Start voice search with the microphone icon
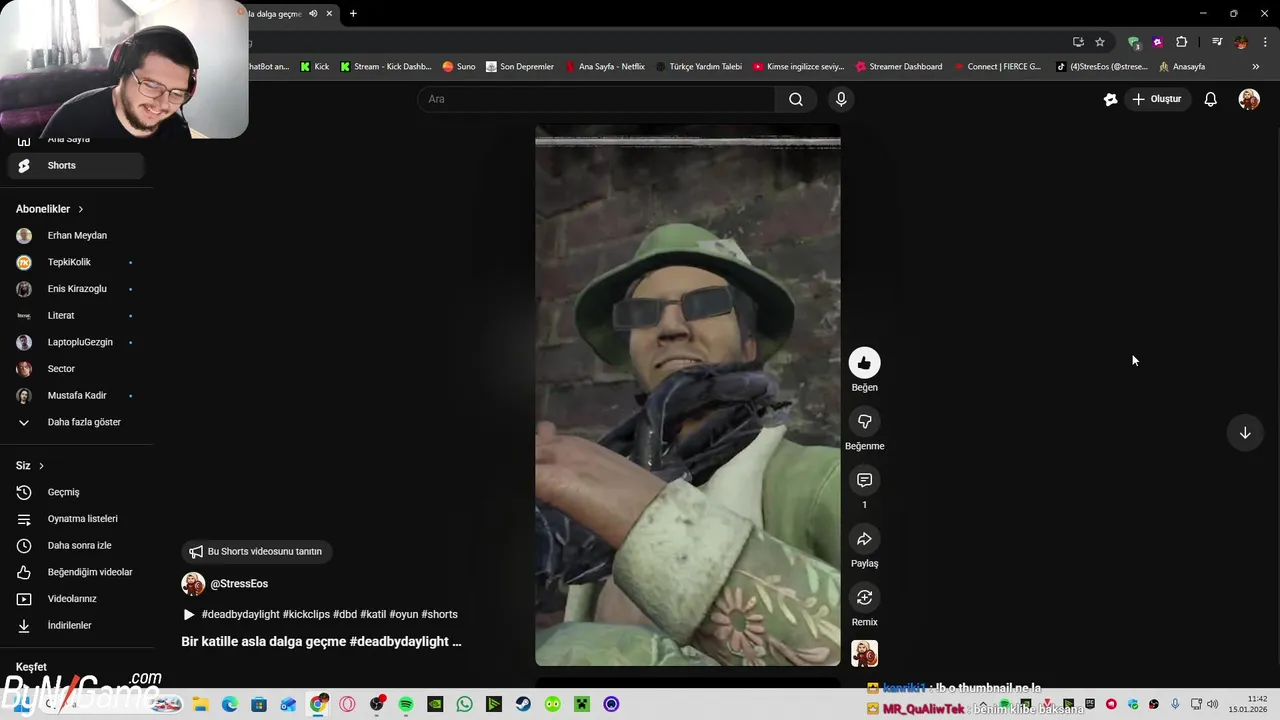Viewport: 1280px width, 720px height. click(x=841, y=99)
